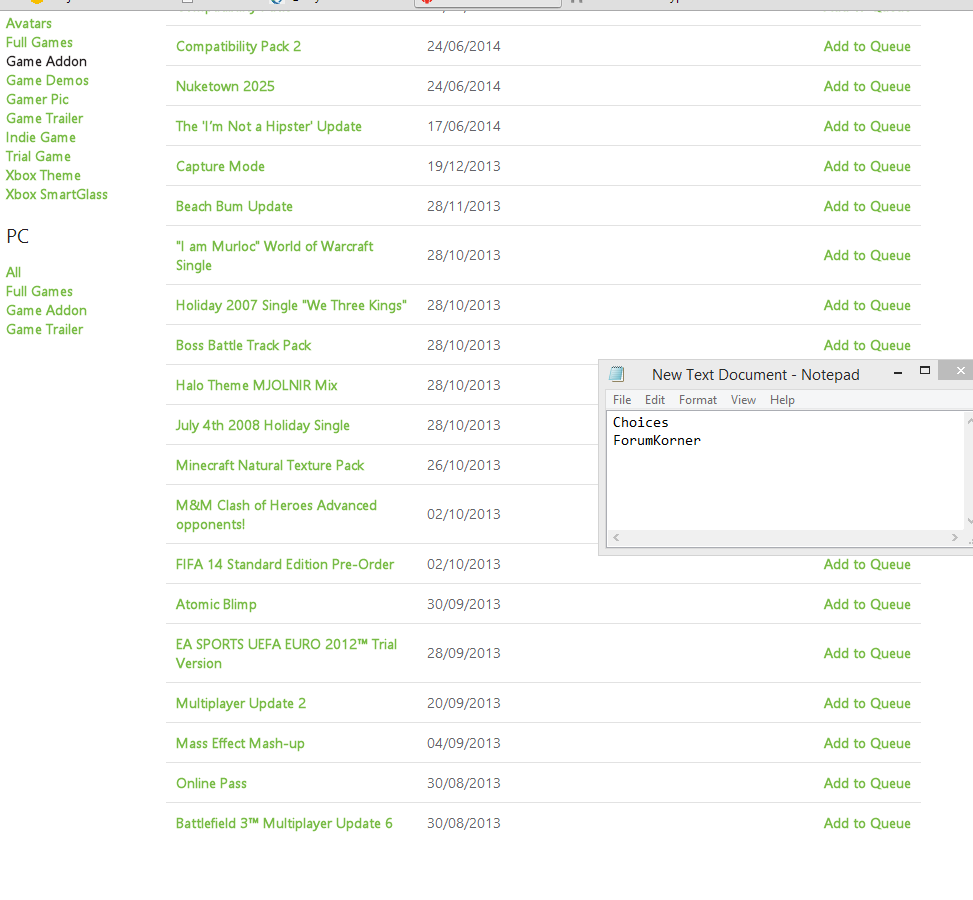The image size is (973, 900).
Task: Open Notepad Format menu
Action: click(x=697, y=400)
